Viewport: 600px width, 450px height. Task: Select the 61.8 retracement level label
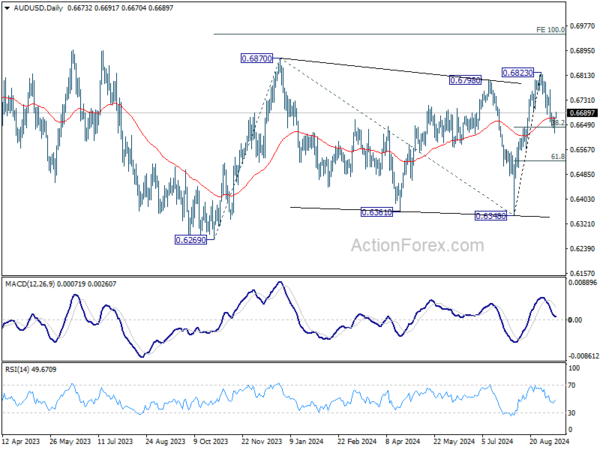558,157
